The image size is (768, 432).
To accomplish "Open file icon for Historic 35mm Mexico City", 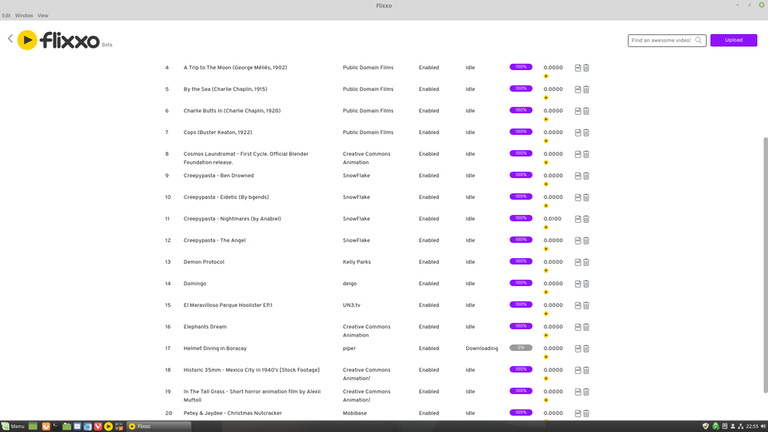I will click(578, 370).
